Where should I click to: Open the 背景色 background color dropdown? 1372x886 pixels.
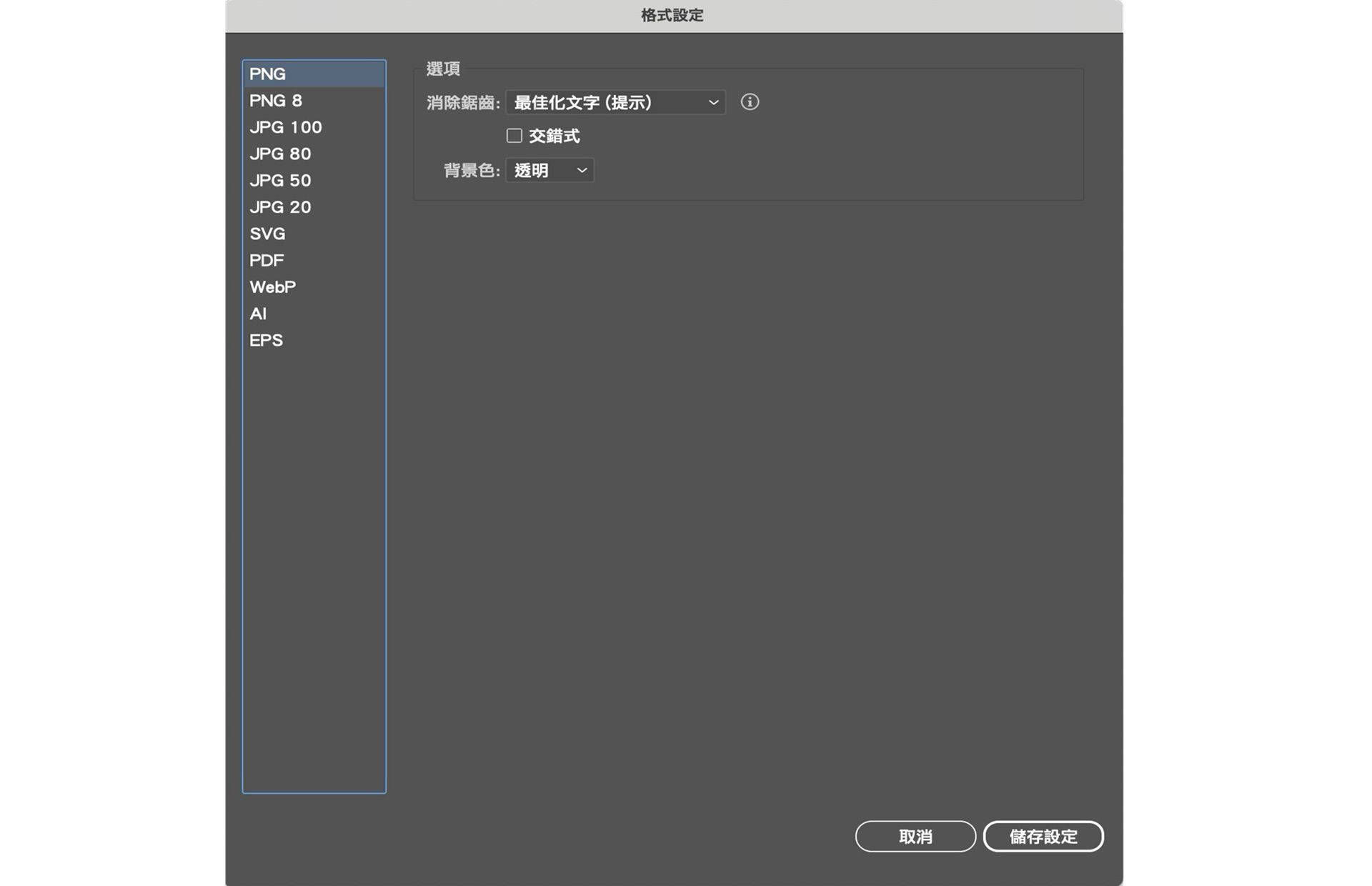click(x=549, y=170)
